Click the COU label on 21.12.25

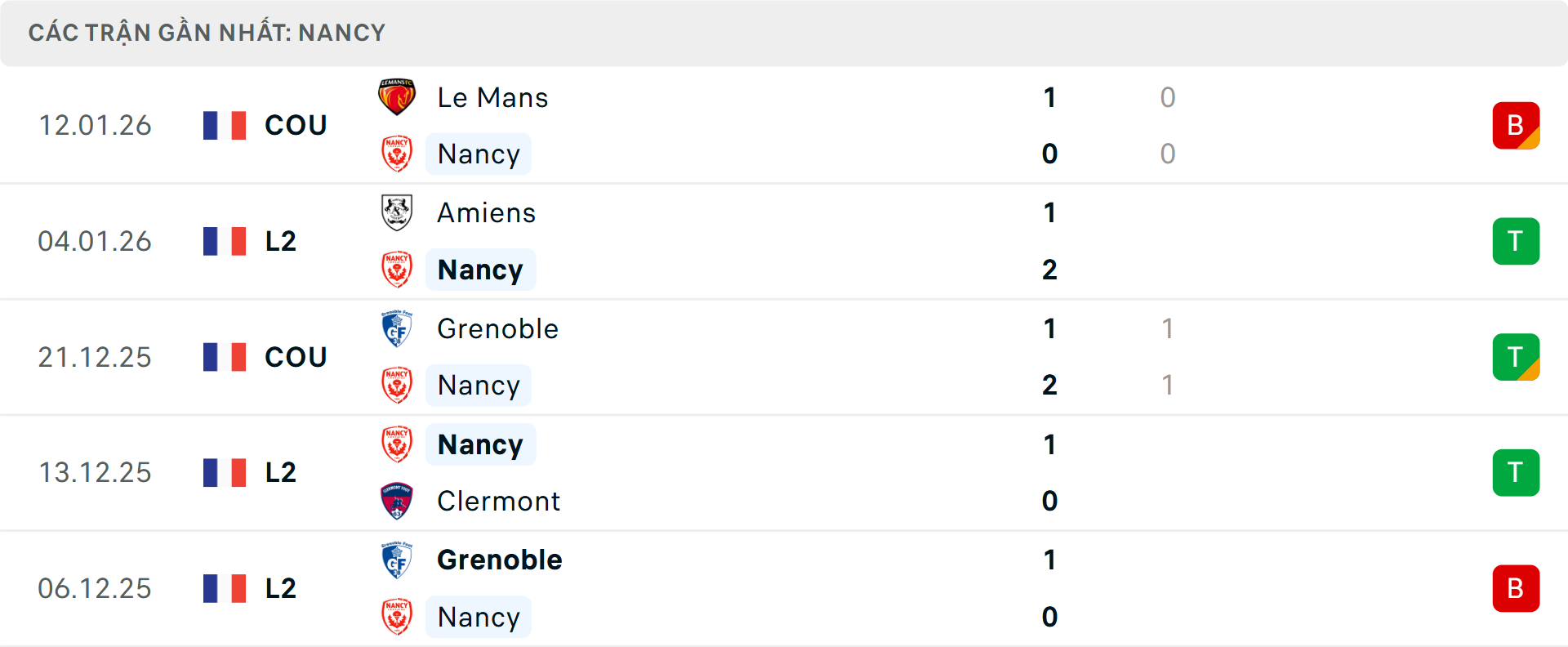click(x=296, y=358)
